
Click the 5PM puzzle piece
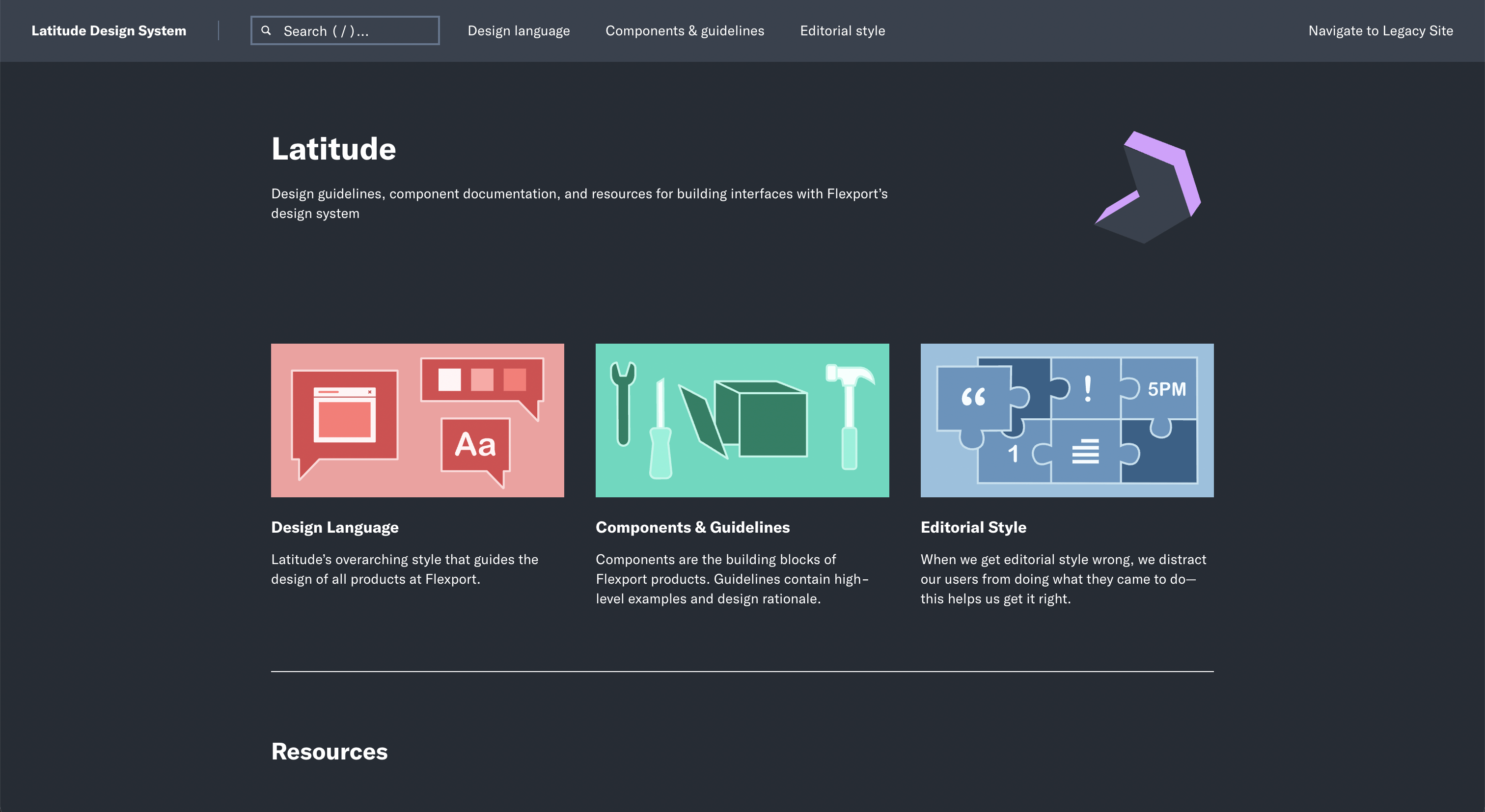[1166, 390]
